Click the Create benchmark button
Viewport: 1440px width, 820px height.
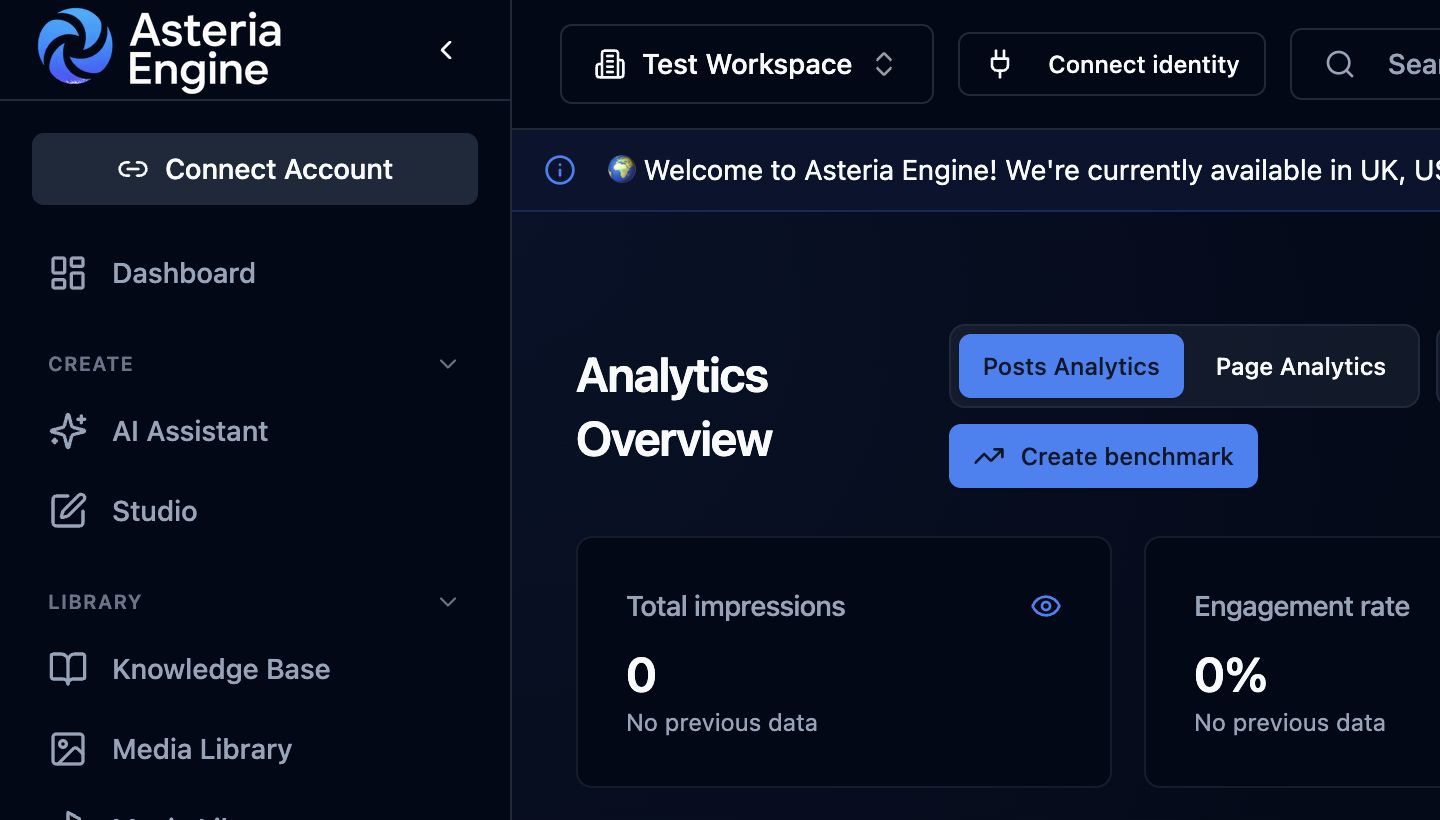[1103, 456]
